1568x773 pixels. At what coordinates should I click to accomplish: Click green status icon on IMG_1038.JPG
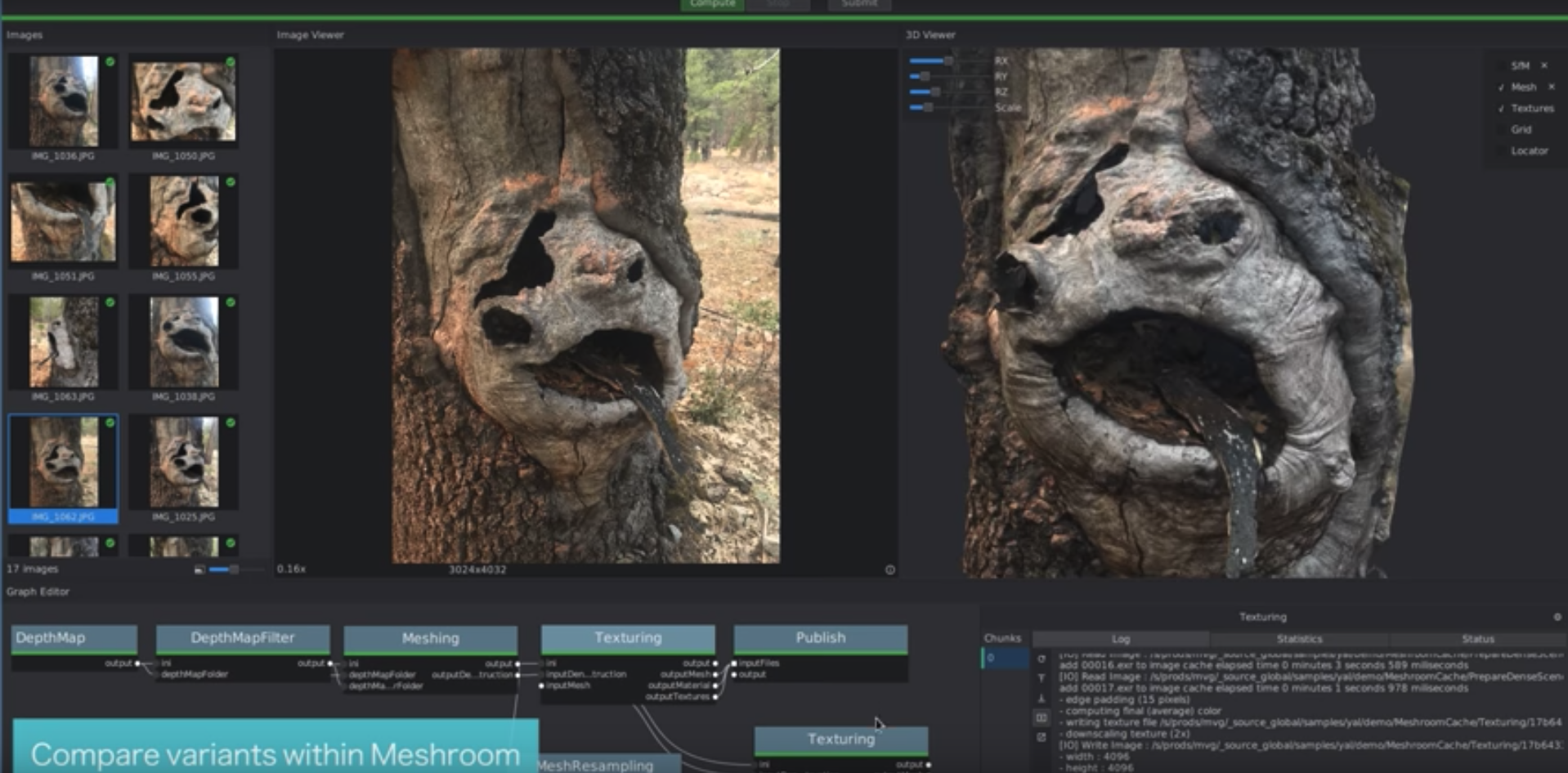coord(231,302)
